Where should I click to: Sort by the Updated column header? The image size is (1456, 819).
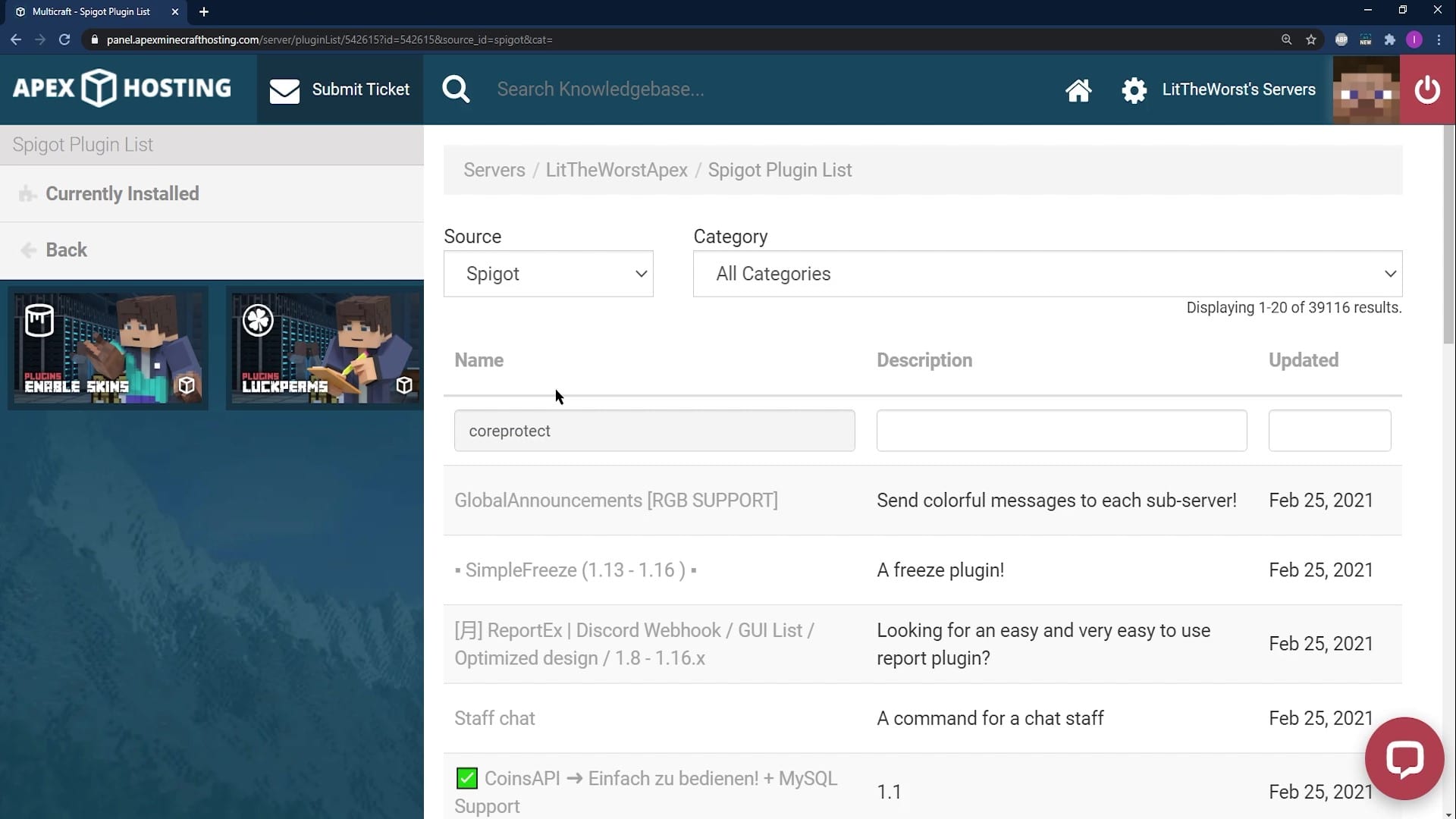point(1304,360)
